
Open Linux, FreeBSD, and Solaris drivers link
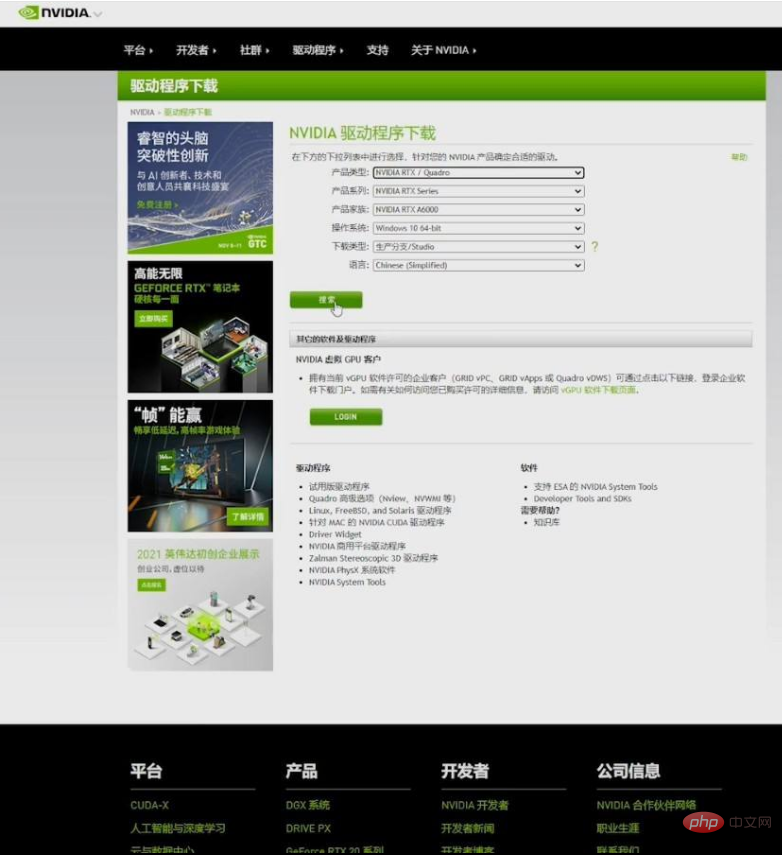[x=380, y=510]
